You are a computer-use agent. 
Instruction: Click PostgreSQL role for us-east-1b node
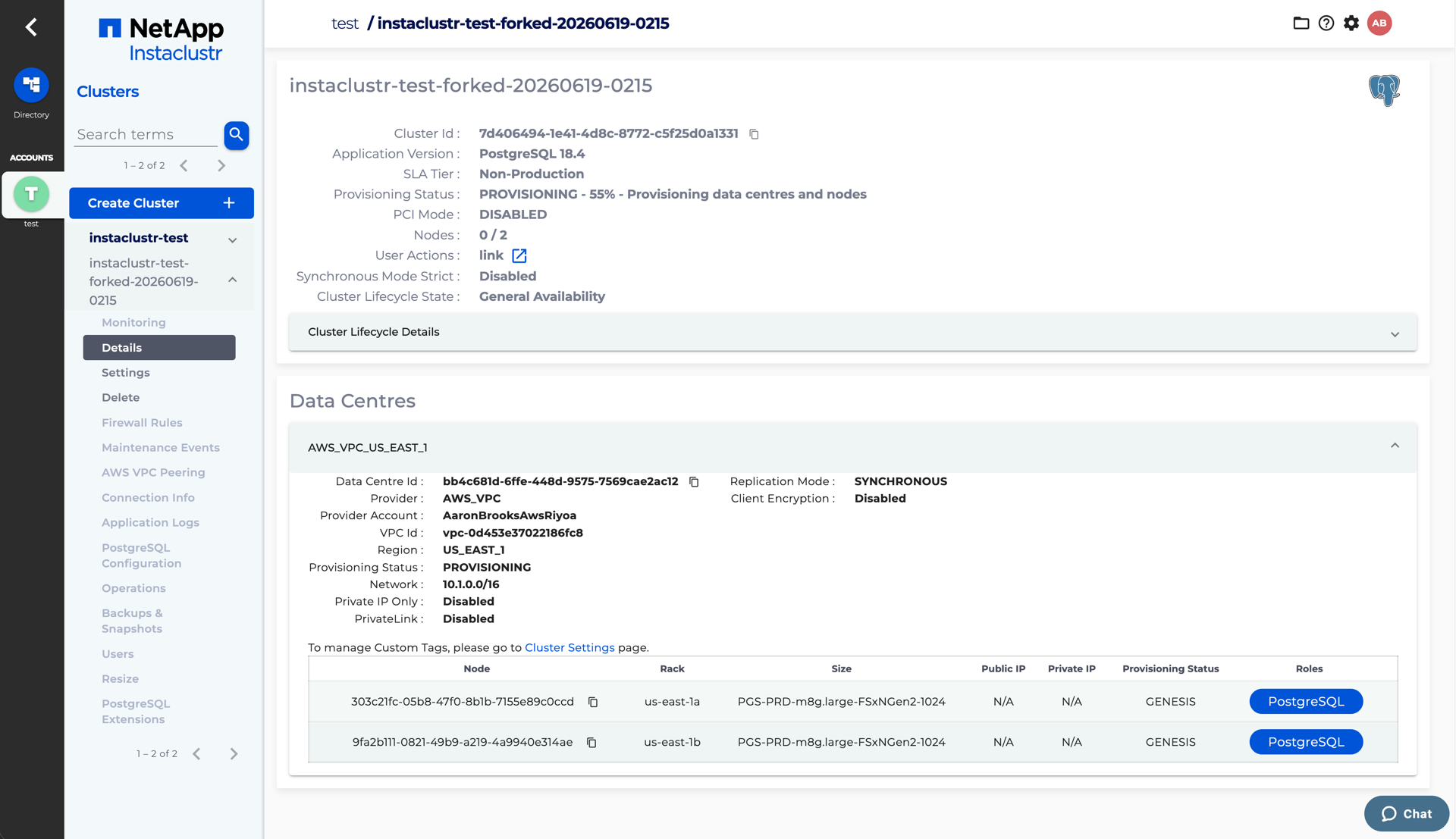1306,743
